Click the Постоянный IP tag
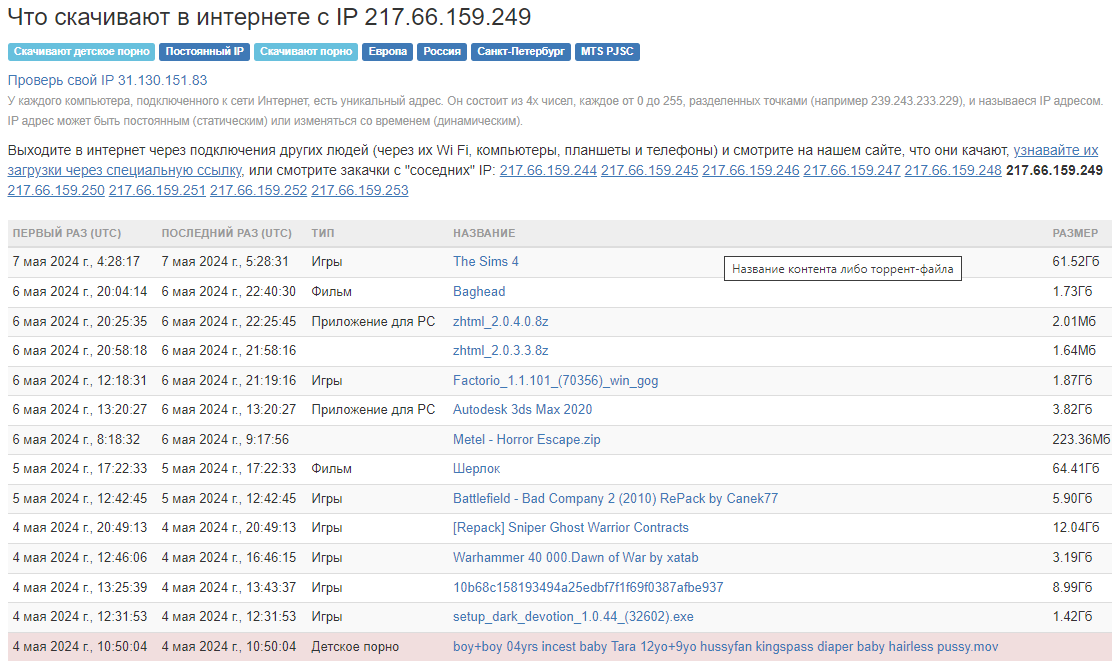Image resolution: width=1112 pixels, height=661 pixels. point(204,52)
